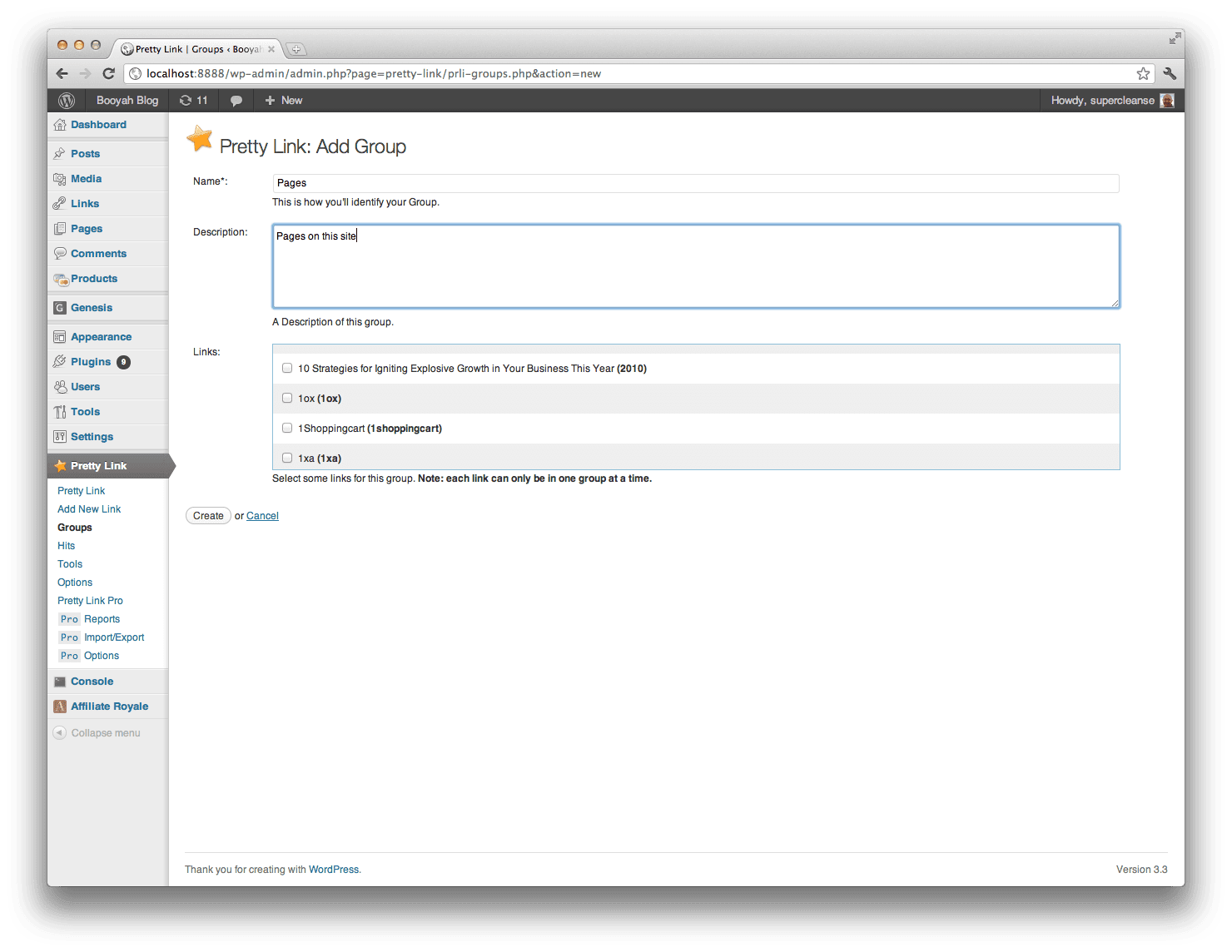Open Options under Pretty Link
1232x952 pixels.
(75, 583)
